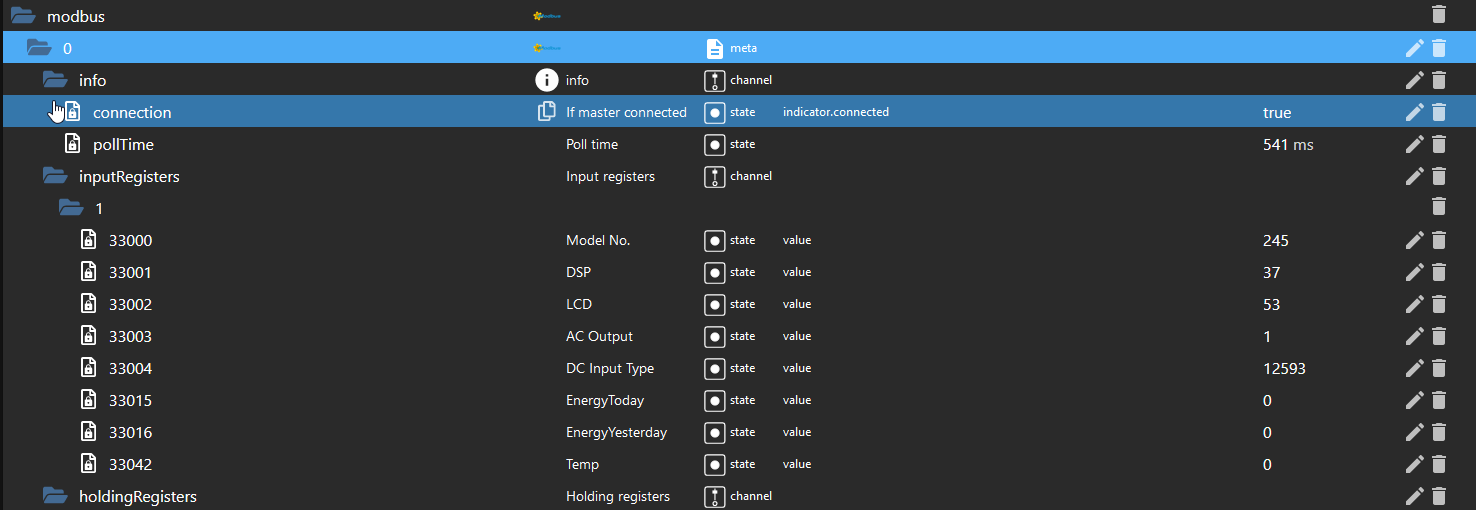Delete register 33002 LCD
The height and width of the screenshot is (510, 1476).
pos(1439,303)
